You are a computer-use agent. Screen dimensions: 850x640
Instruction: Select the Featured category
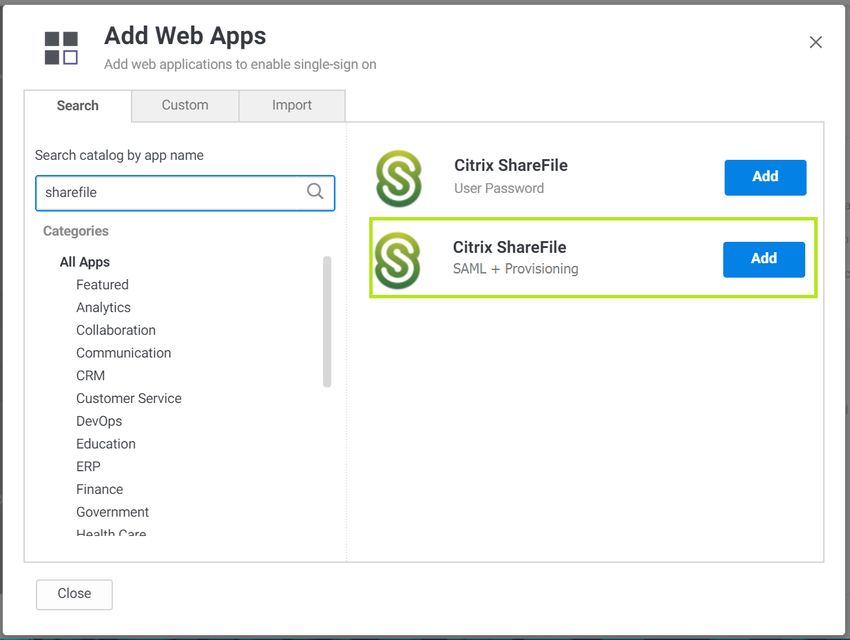click(x=102, y=285)
